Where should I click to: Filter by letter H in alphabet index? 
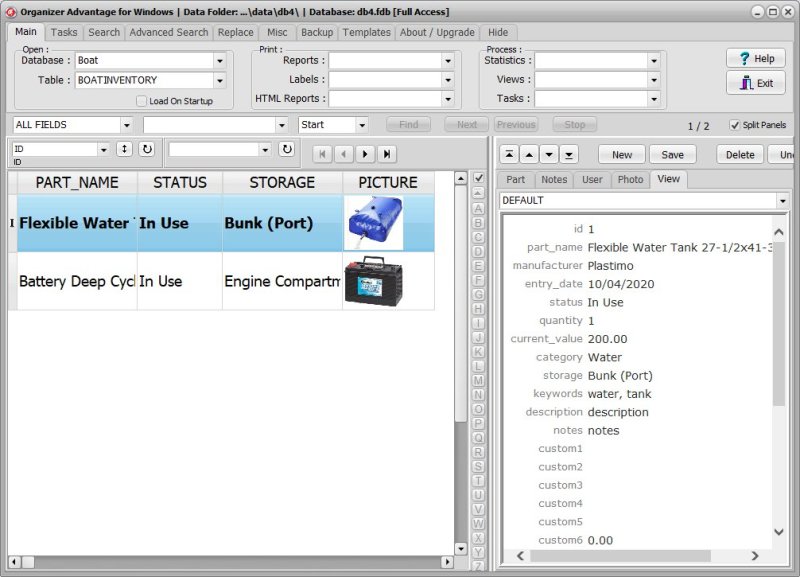coord(478,309)
